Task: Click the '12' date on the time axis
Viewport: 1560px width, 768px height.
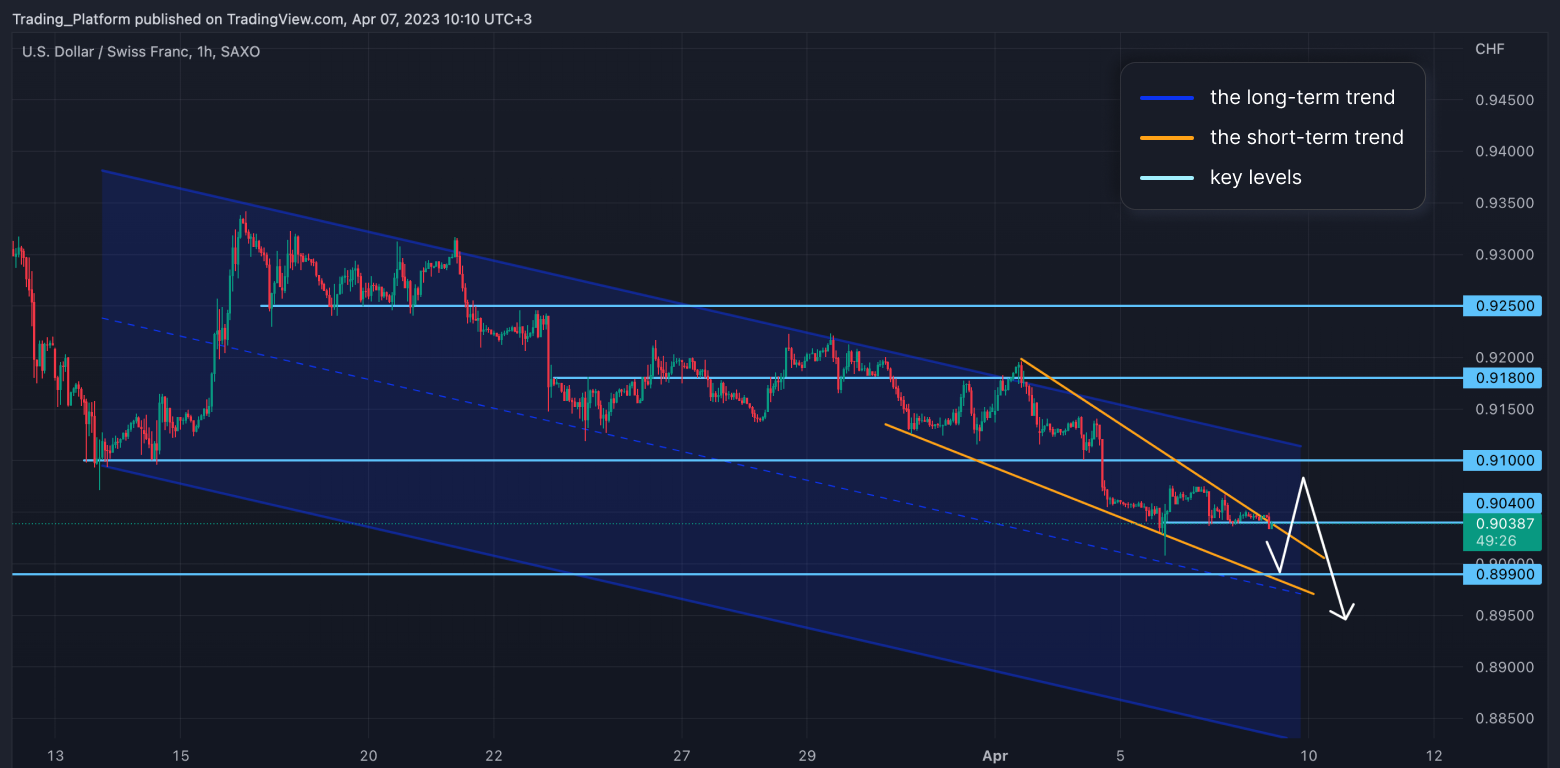Action: click(1433, 755)
